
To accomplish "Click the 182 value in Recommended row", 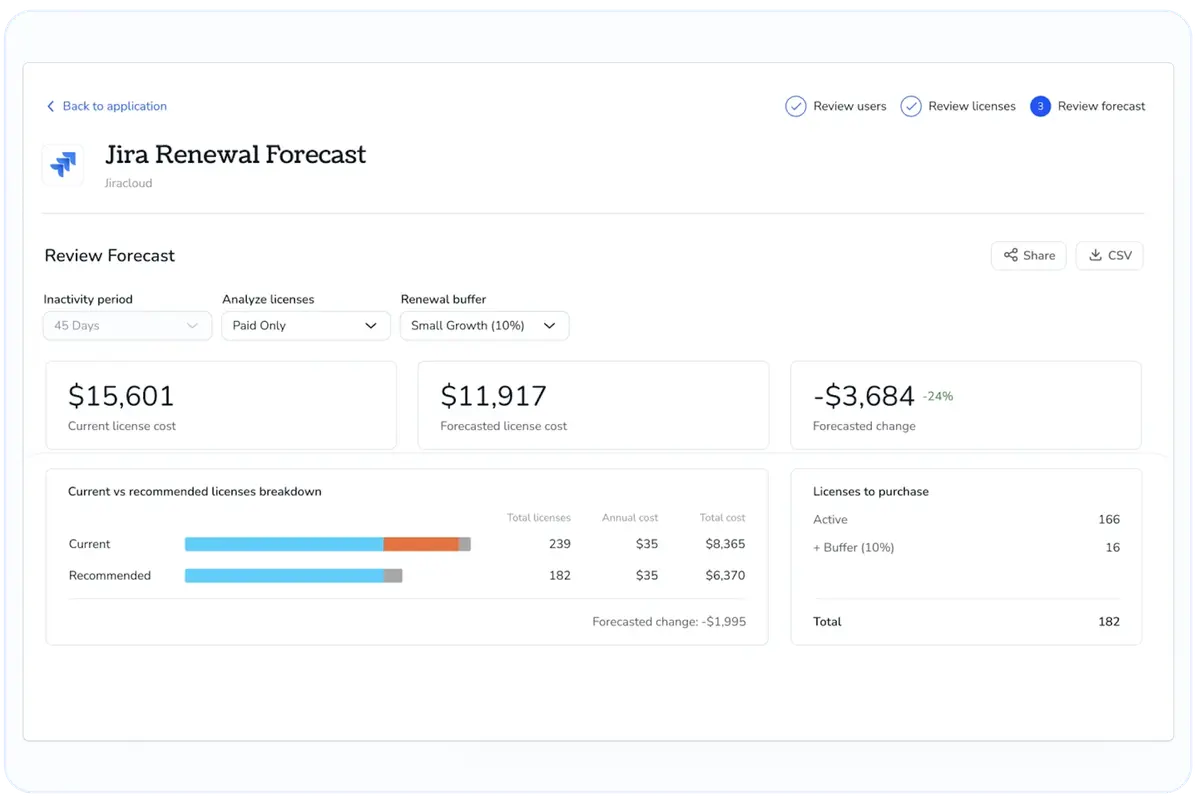I will click(560, 576).
